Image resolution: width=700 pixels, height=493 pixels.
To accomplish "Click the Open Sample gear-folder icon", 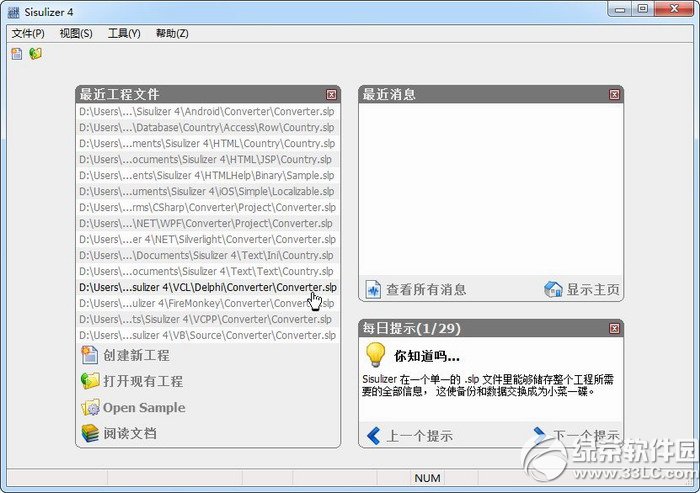I will [90, 407].
